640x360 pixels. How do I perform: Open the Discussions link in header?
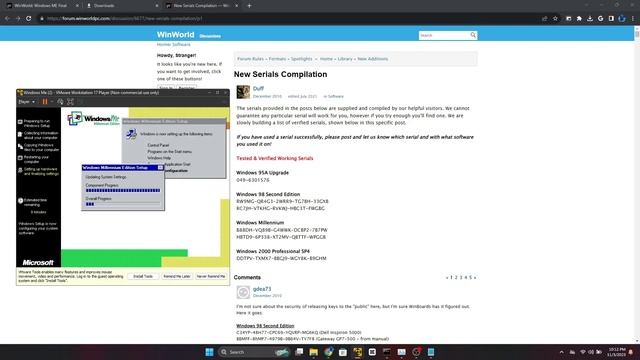(x=210, y=36)
